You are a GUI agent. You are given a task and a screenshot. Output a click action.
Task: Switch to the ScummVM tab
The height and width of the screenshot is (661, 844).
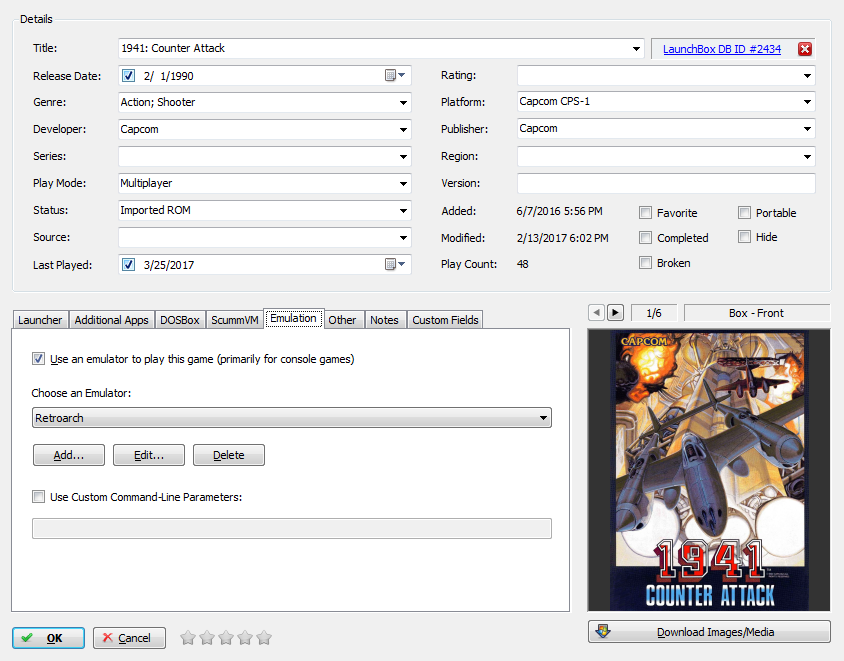235,320
